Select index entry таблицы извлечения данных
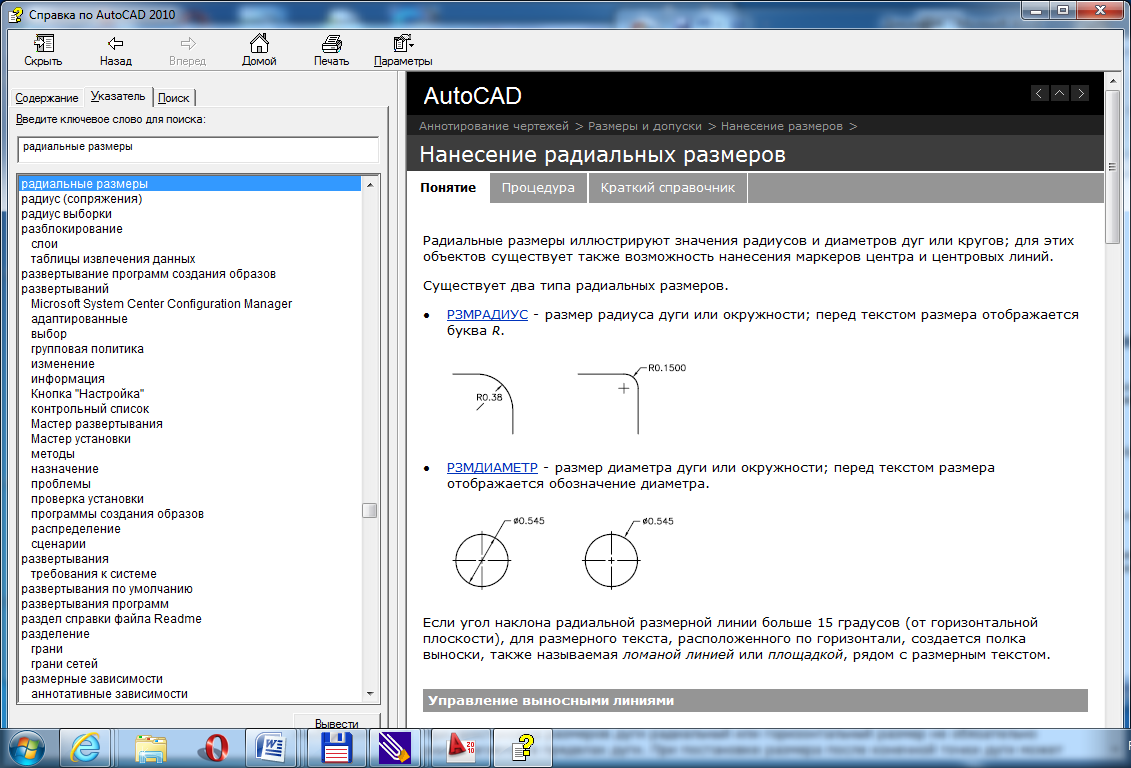 [113, 259]
